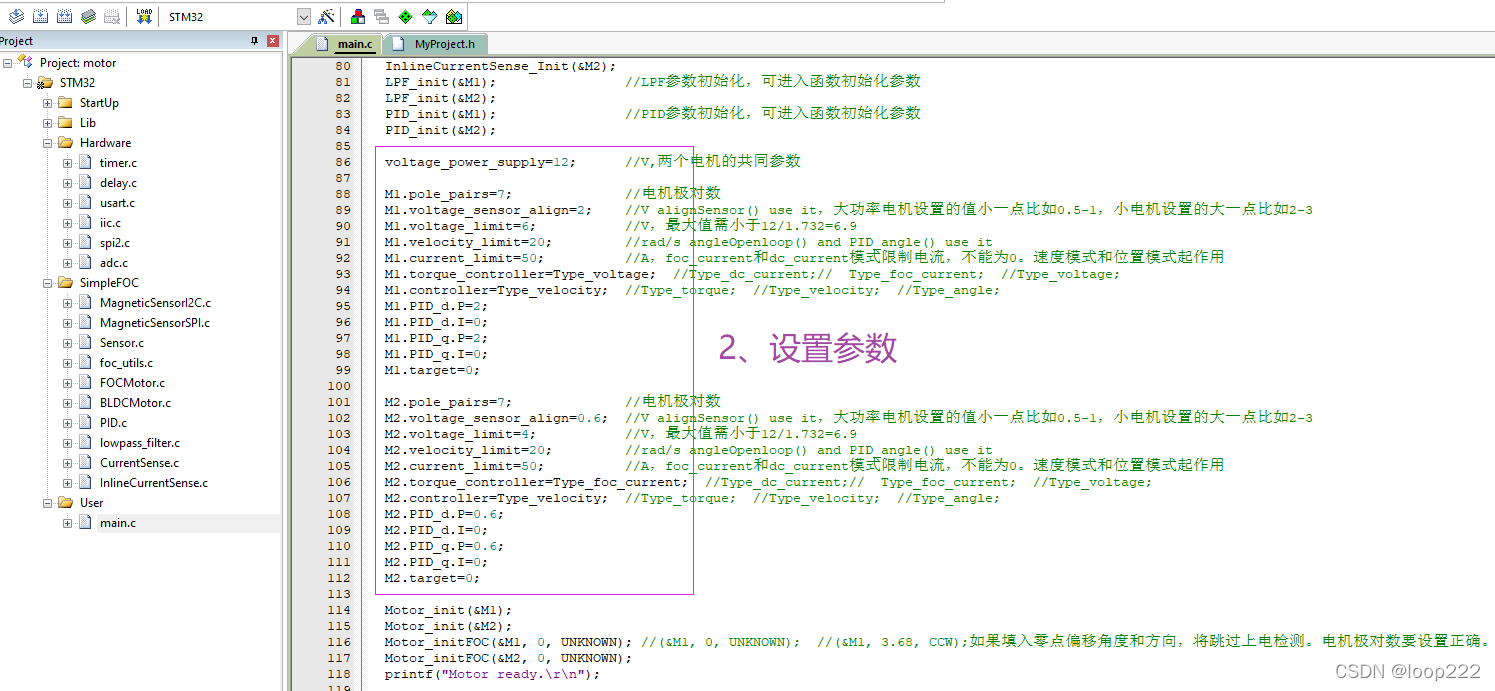Click code line M1.pole_pairs=7
This screenshot has height=691, width=1495.
click(448, 194)
